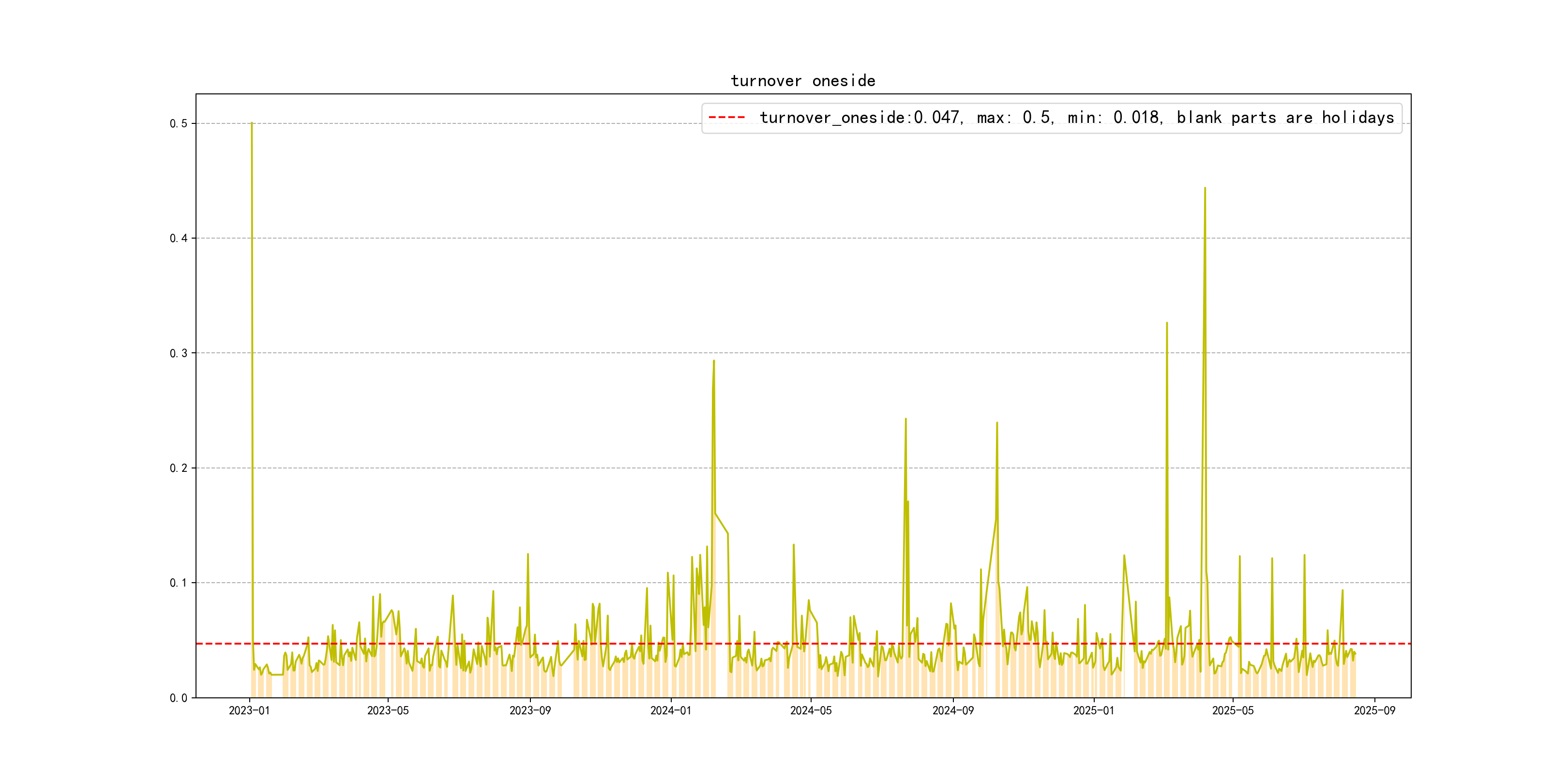Click the red dashed line sample in legend
This screenshot has height=784, width=1568.
(x=727, y=118)
